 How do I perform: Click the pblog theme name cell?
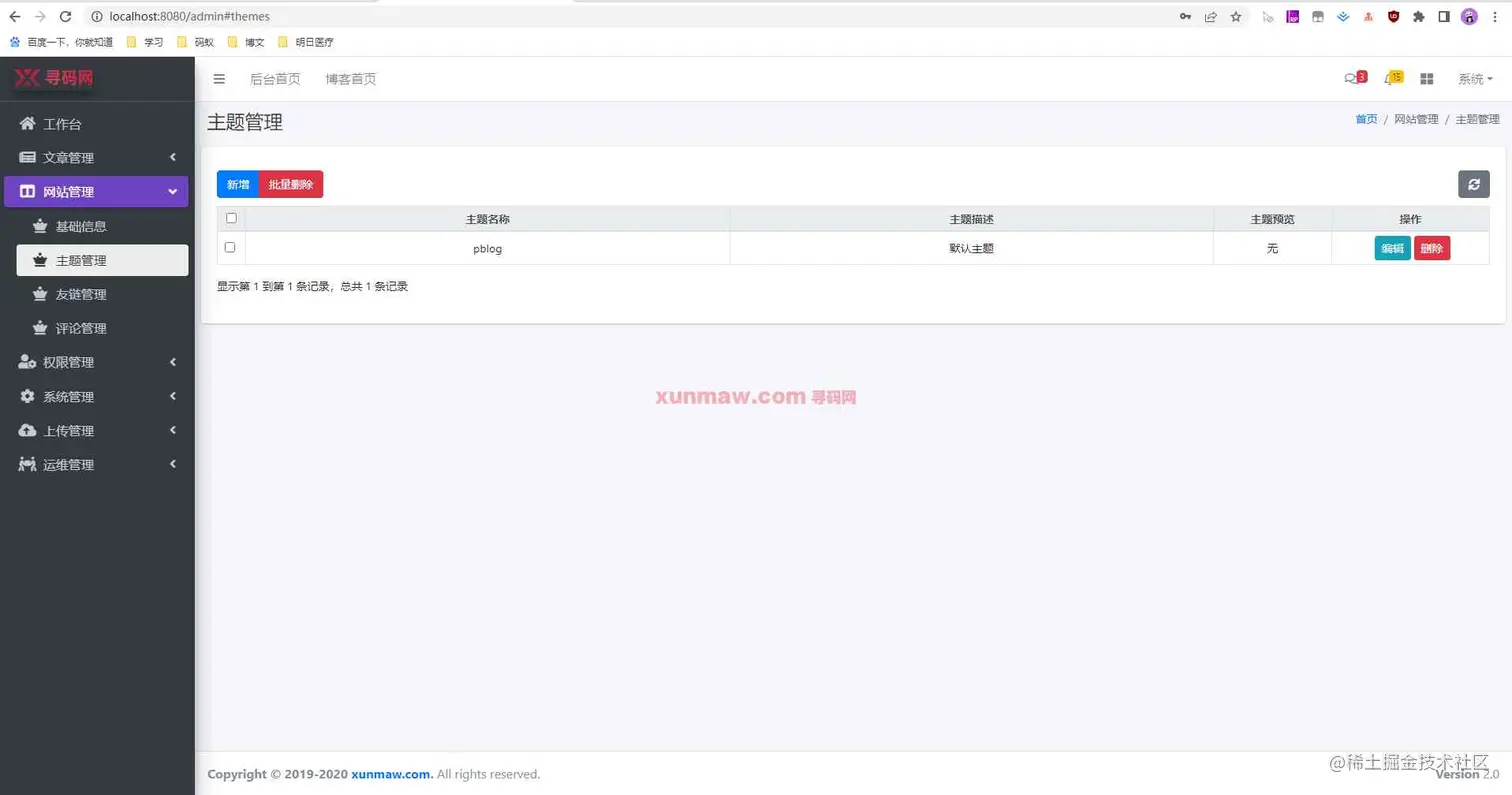(488, 248)
